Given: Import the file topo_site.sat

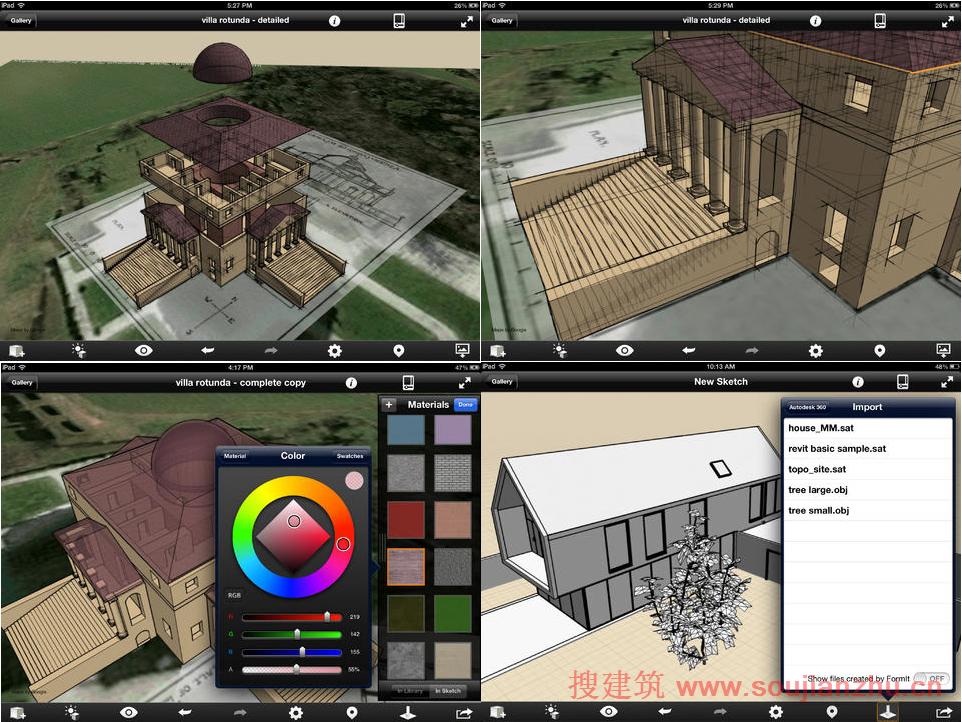Looking at the screenshot, I should [817, 469].
